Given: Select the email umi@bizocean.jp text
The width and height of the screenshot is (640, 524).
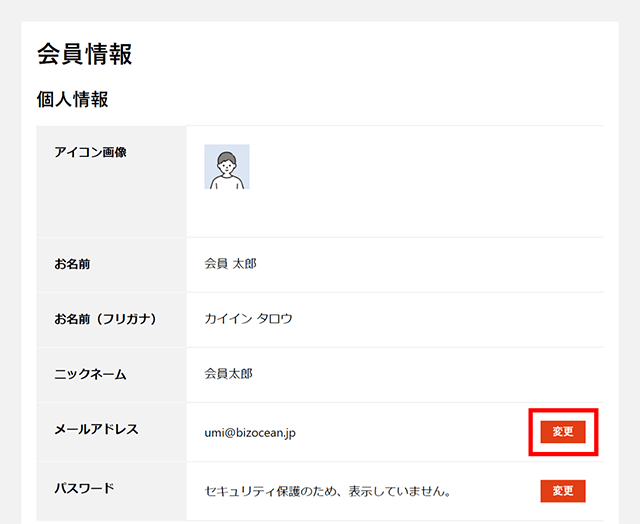Looking at the screenshot, I should (x=250, y=433).
